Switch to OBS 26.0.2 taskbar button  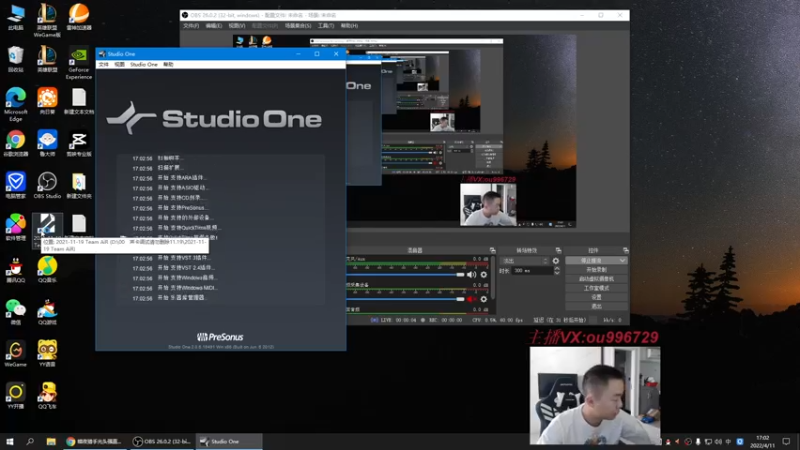coord(162,441)
